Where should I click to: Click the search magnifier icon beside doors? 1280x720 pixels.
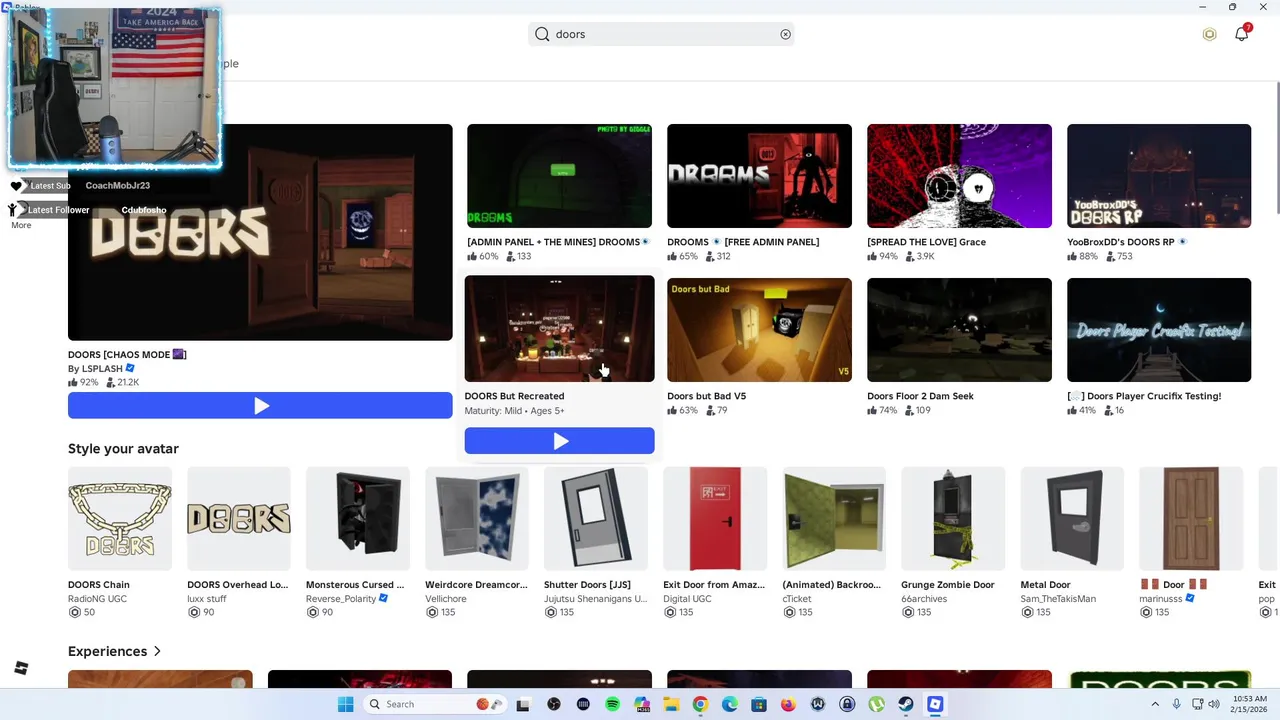tap(542, 34)
